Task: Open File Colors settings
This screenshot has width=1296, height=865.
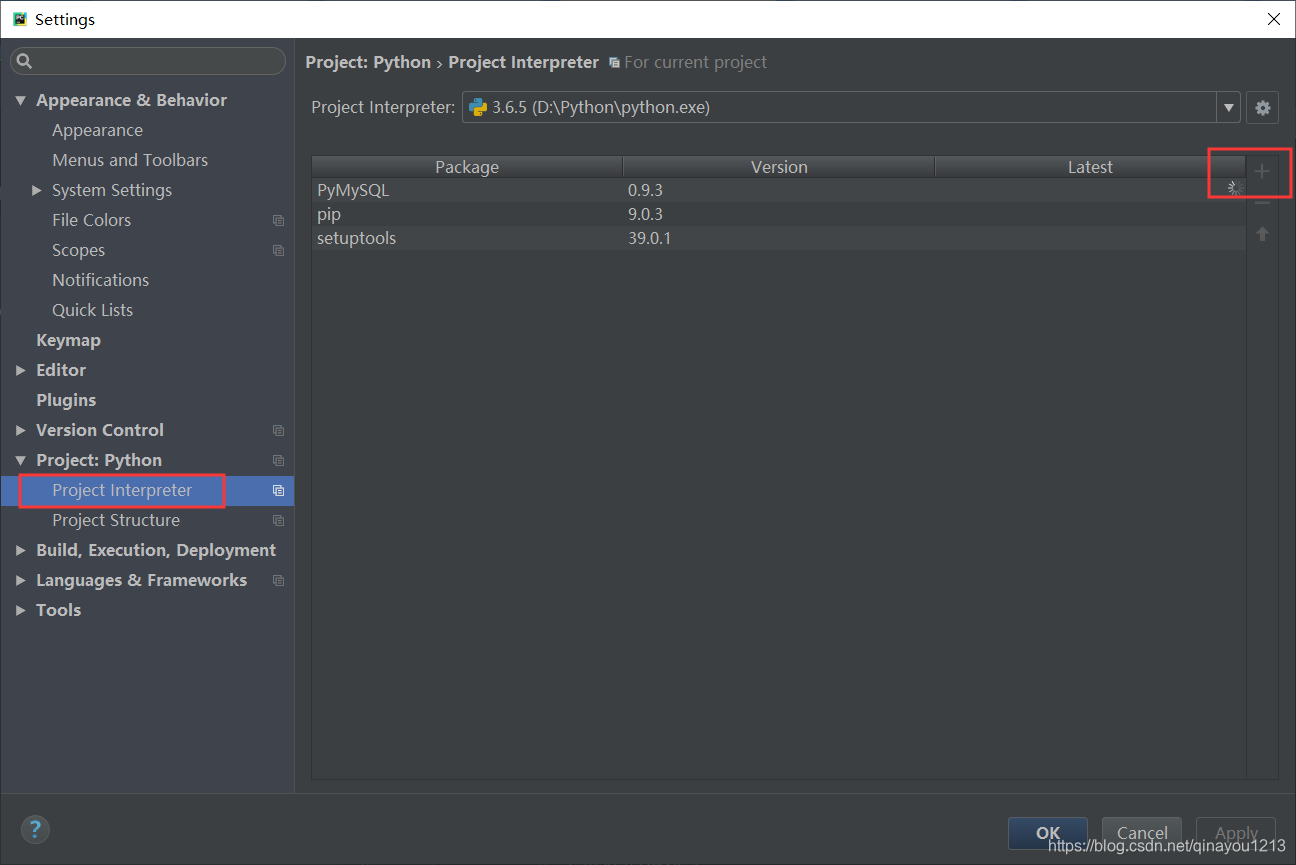Action: (91, 220)
